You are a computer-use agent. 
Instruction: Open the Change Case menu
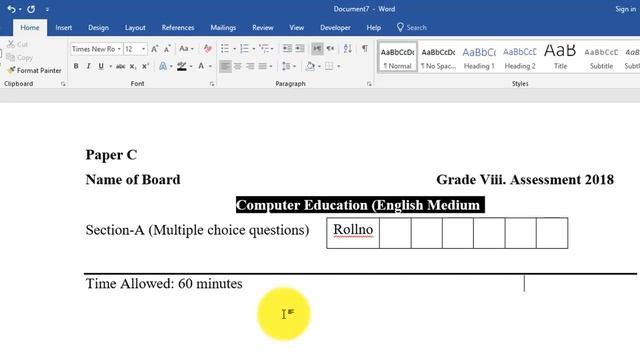(x=186, y=49)
